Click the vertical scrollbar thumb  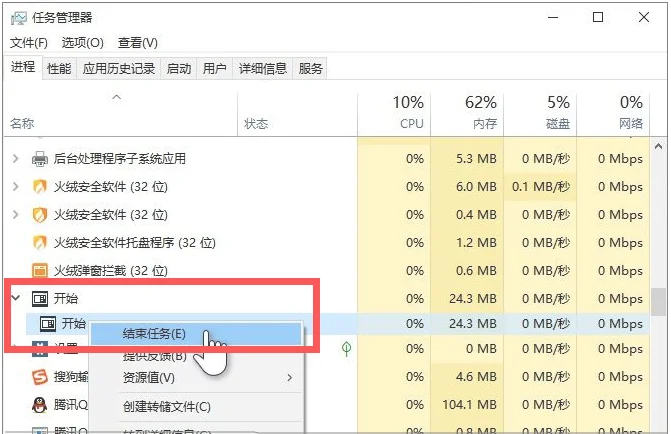[659, 302]
